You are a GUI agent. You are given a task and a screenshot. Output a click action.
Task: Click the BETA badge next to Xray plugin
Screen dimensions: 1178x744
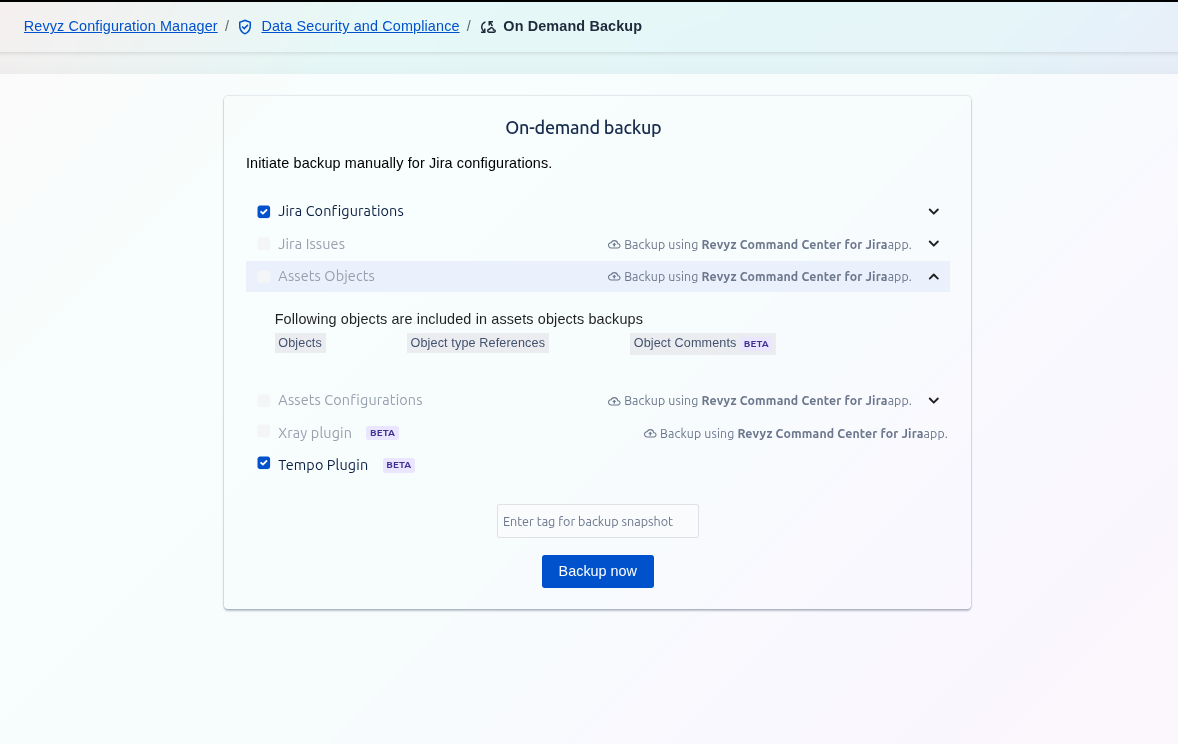pos(382,433)
